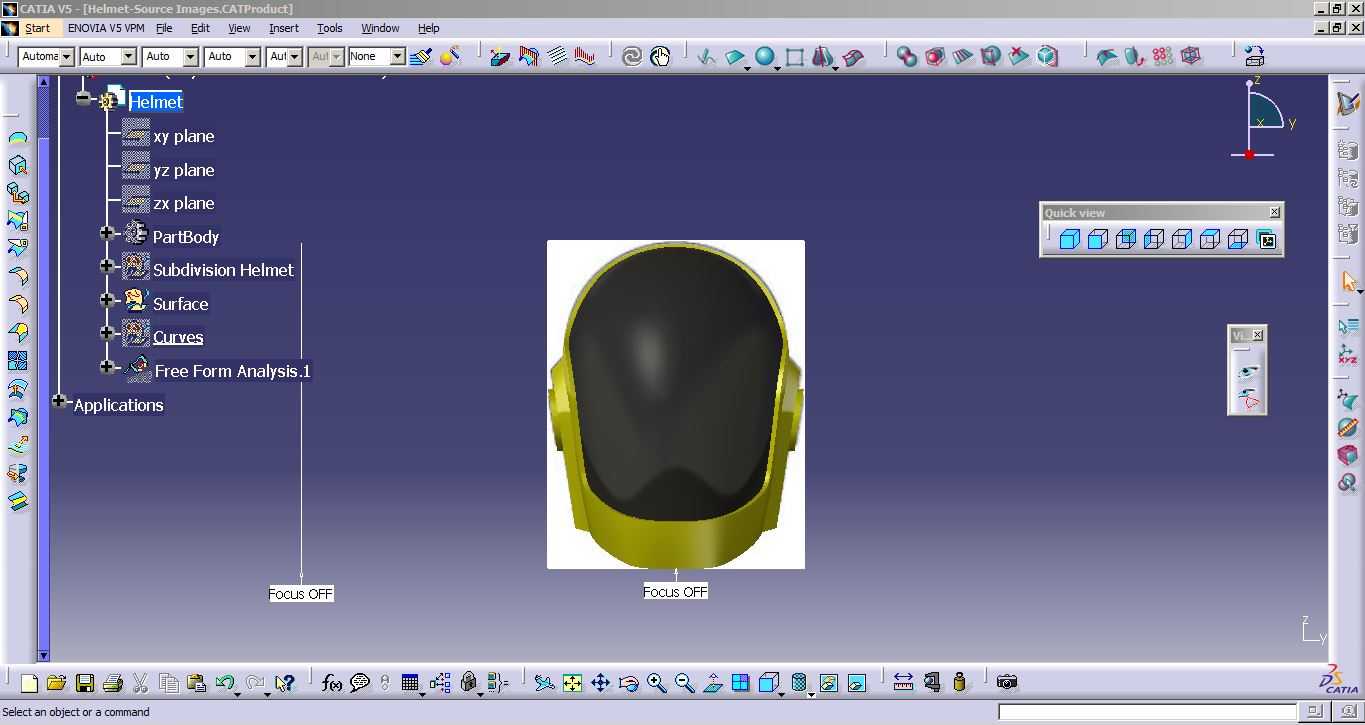Open the Formula f(x) tool

point(332,683)
